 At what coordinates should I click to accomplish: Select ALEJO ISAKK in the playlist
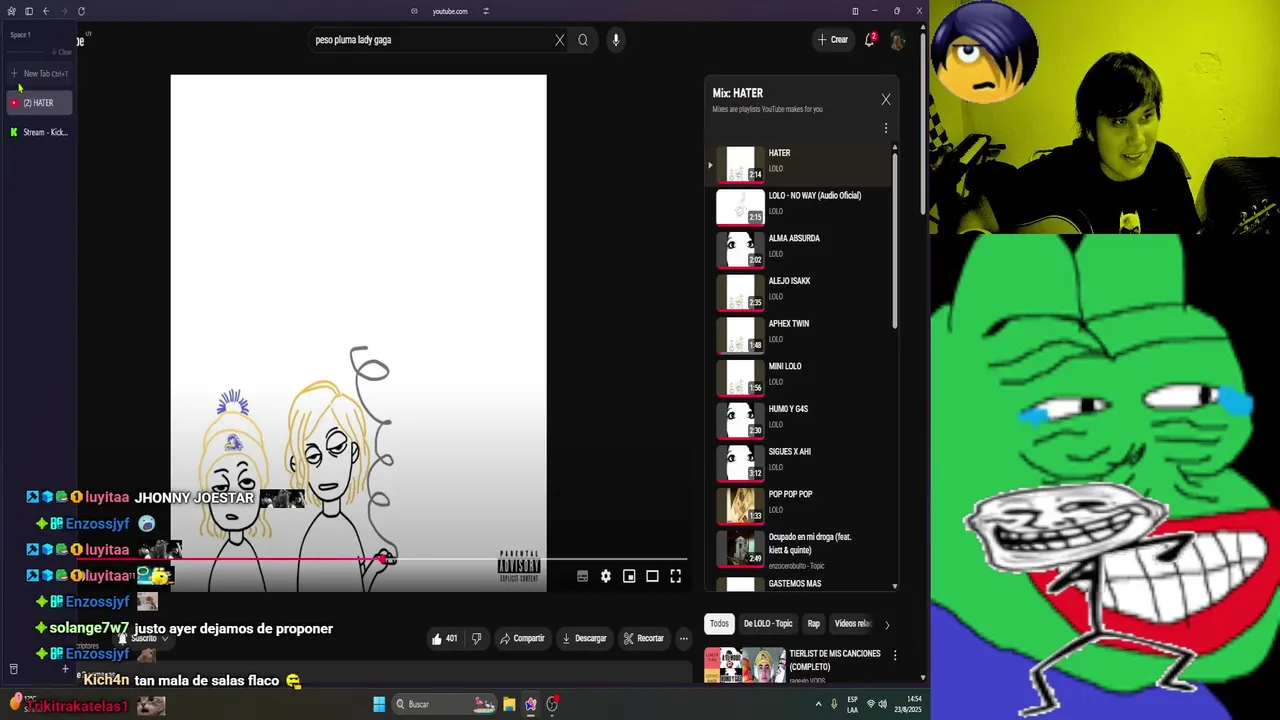click(800, 291)
